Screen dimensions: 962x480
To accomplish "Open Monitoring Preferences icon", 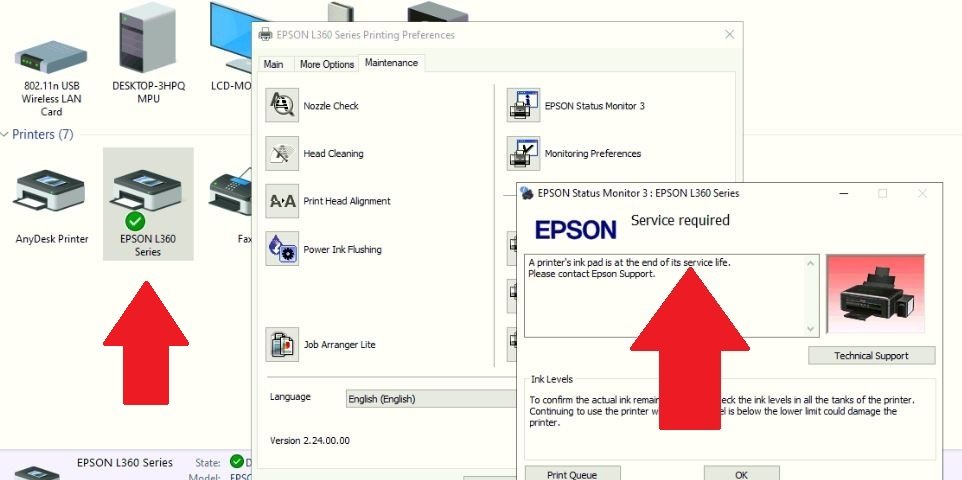I will (523, 153).
